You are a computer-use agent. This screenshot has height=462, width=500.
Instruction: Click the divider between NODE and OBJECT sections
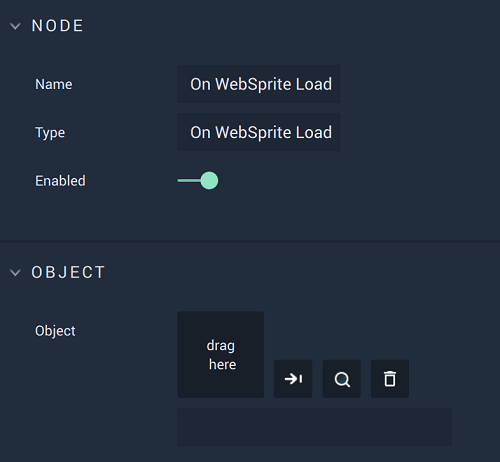coord(250,241)
